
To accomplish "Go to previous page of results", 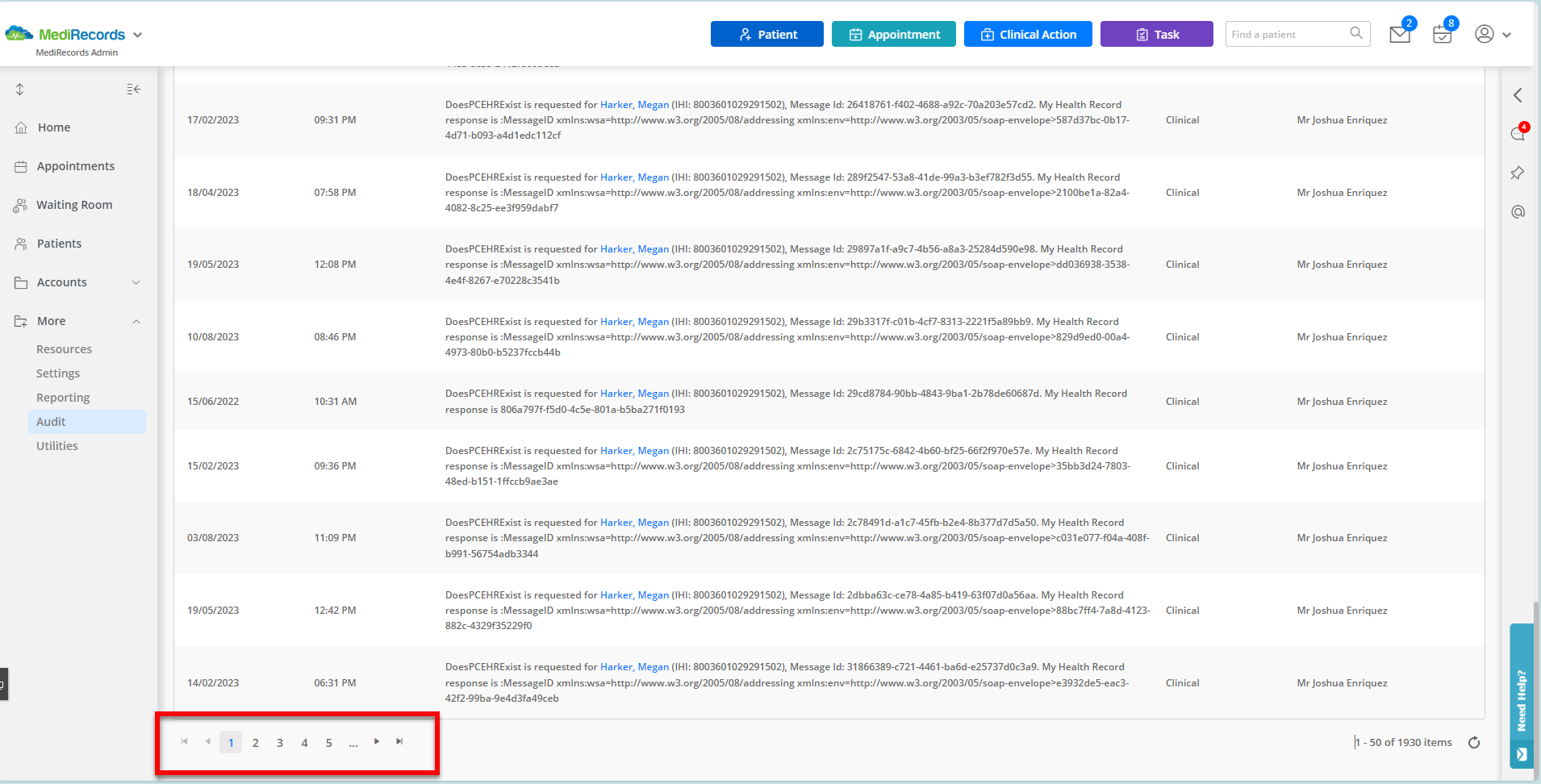I will [208, 742].
